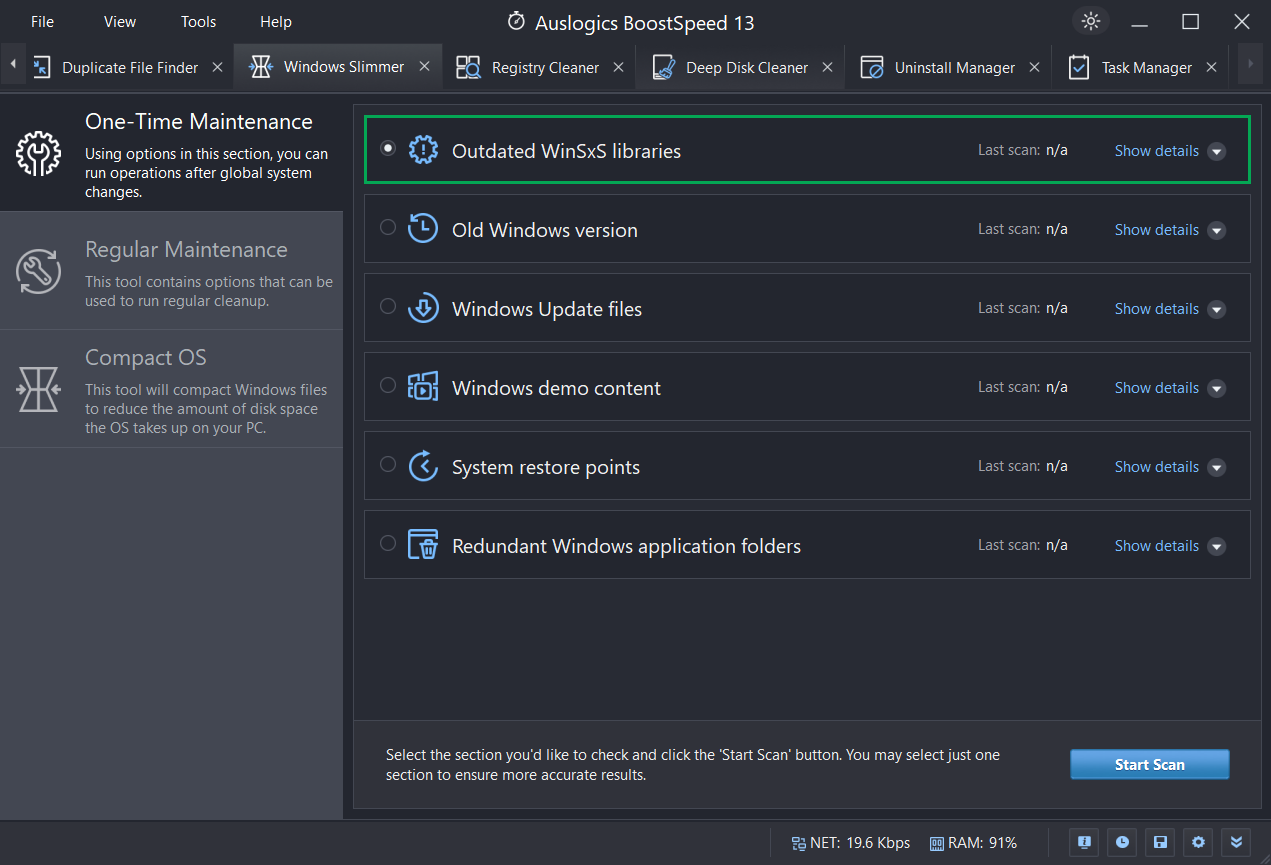Select the Windows Update files radio button

click(388, 307)
